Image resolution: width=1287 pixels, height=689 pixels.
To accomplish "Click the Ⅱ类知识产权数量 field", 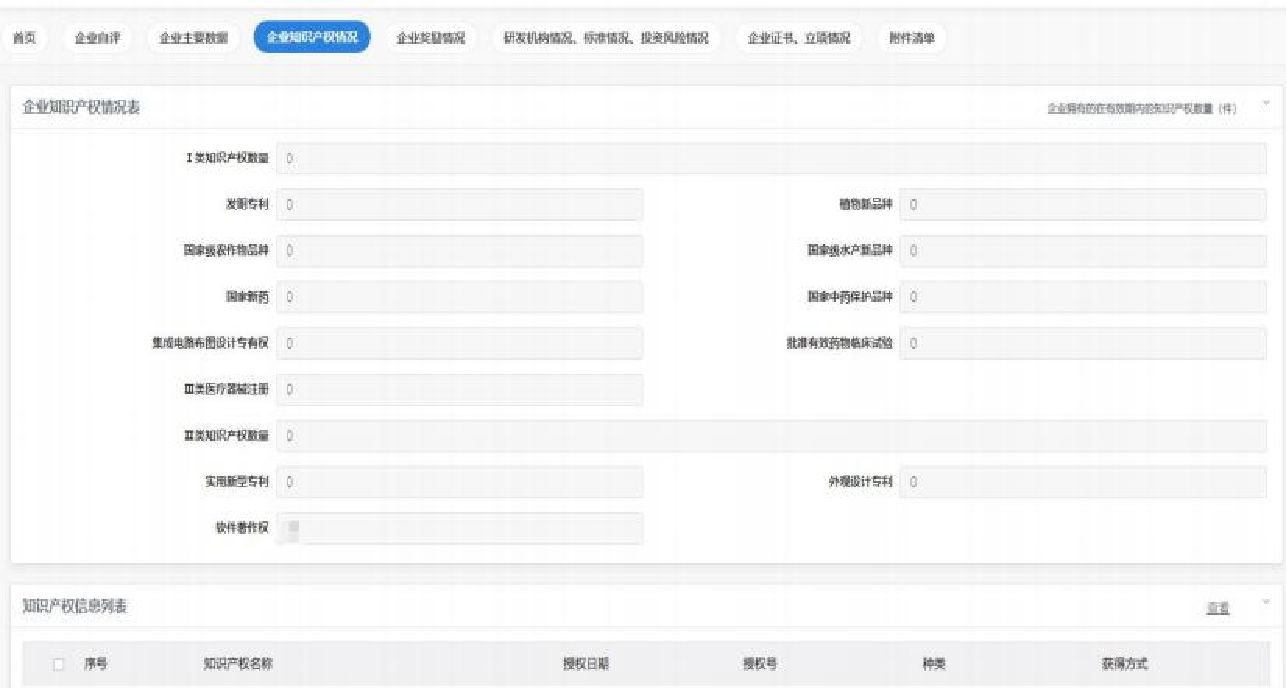I will 772,436.
